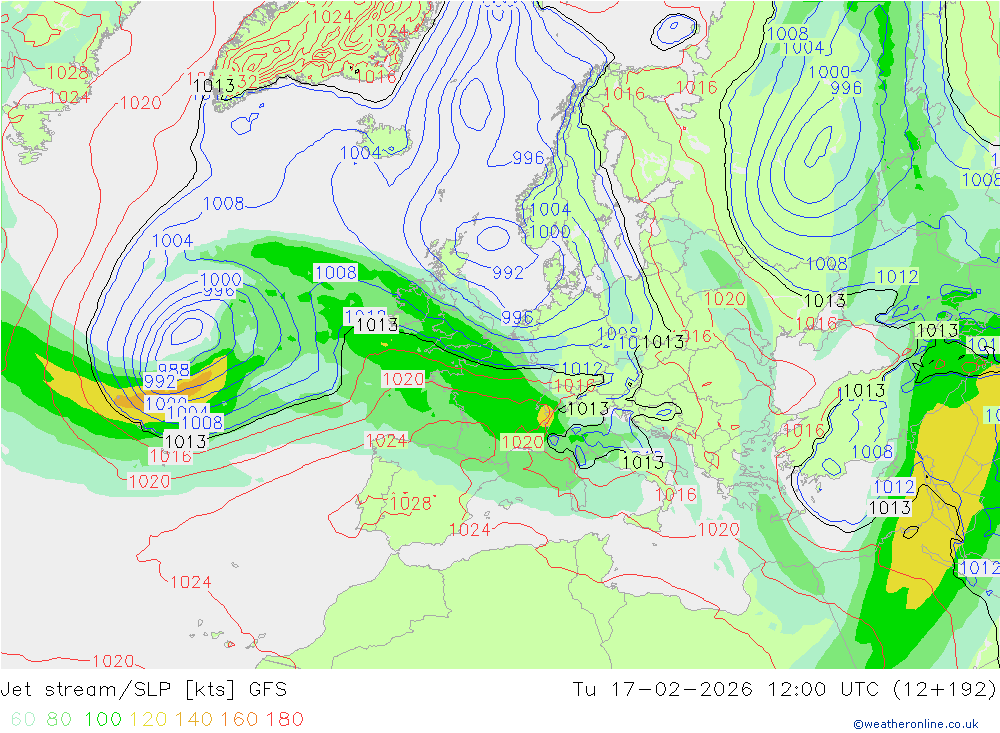Click the 80 kts legend value
Screen dimensions: 1000x733
59,719
